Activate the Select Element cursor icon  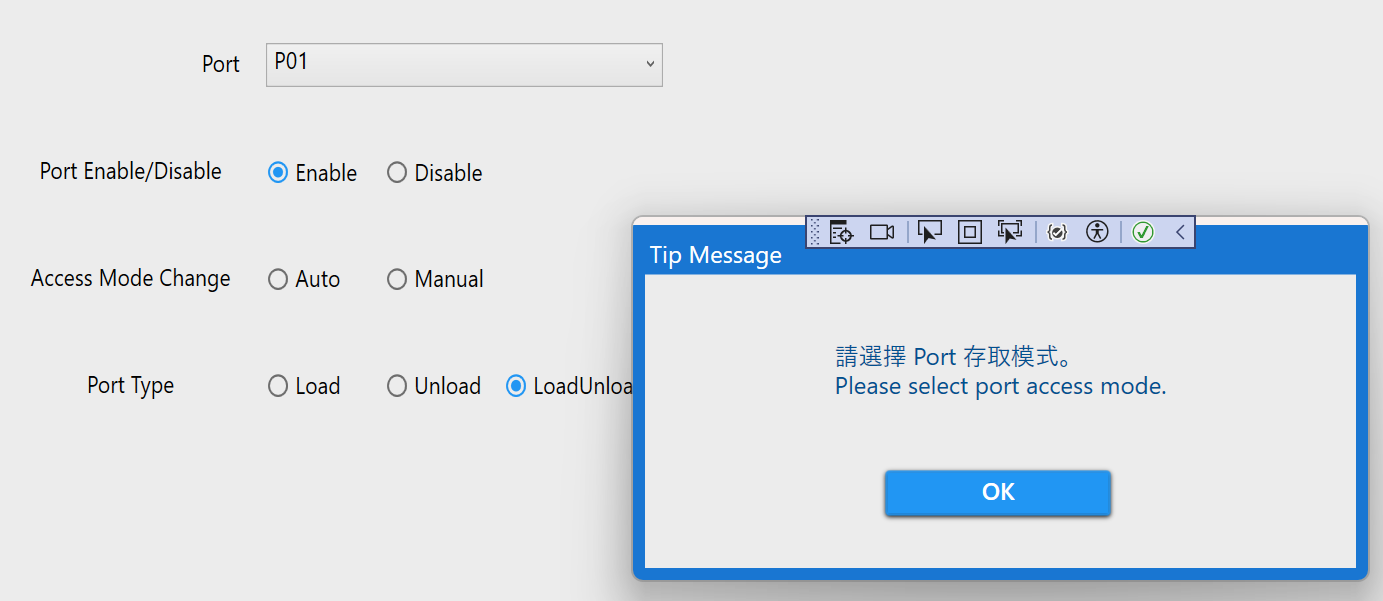pyautogui.click(x=930, y=232)
